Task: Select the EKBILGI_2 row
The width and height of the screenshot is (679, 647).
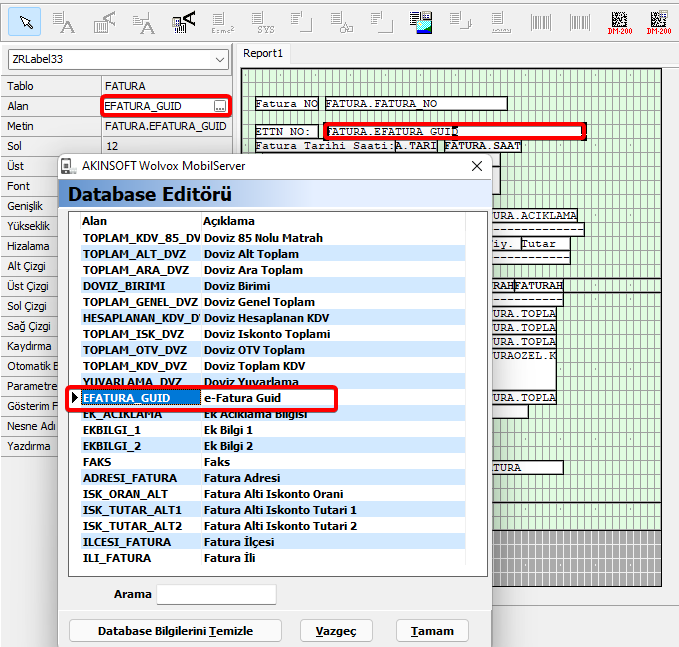Action: click(x=273, y=446)
